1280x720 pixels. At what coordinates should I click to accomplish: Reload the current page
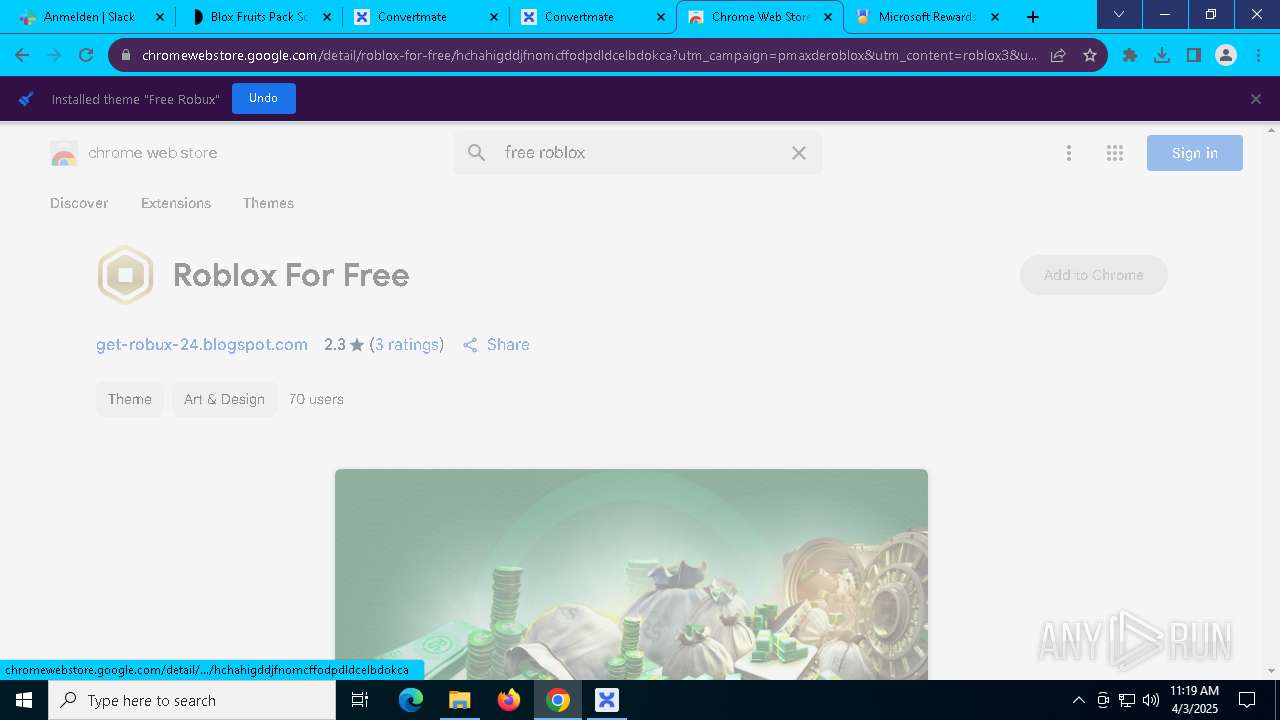click(x=86, y=55)
